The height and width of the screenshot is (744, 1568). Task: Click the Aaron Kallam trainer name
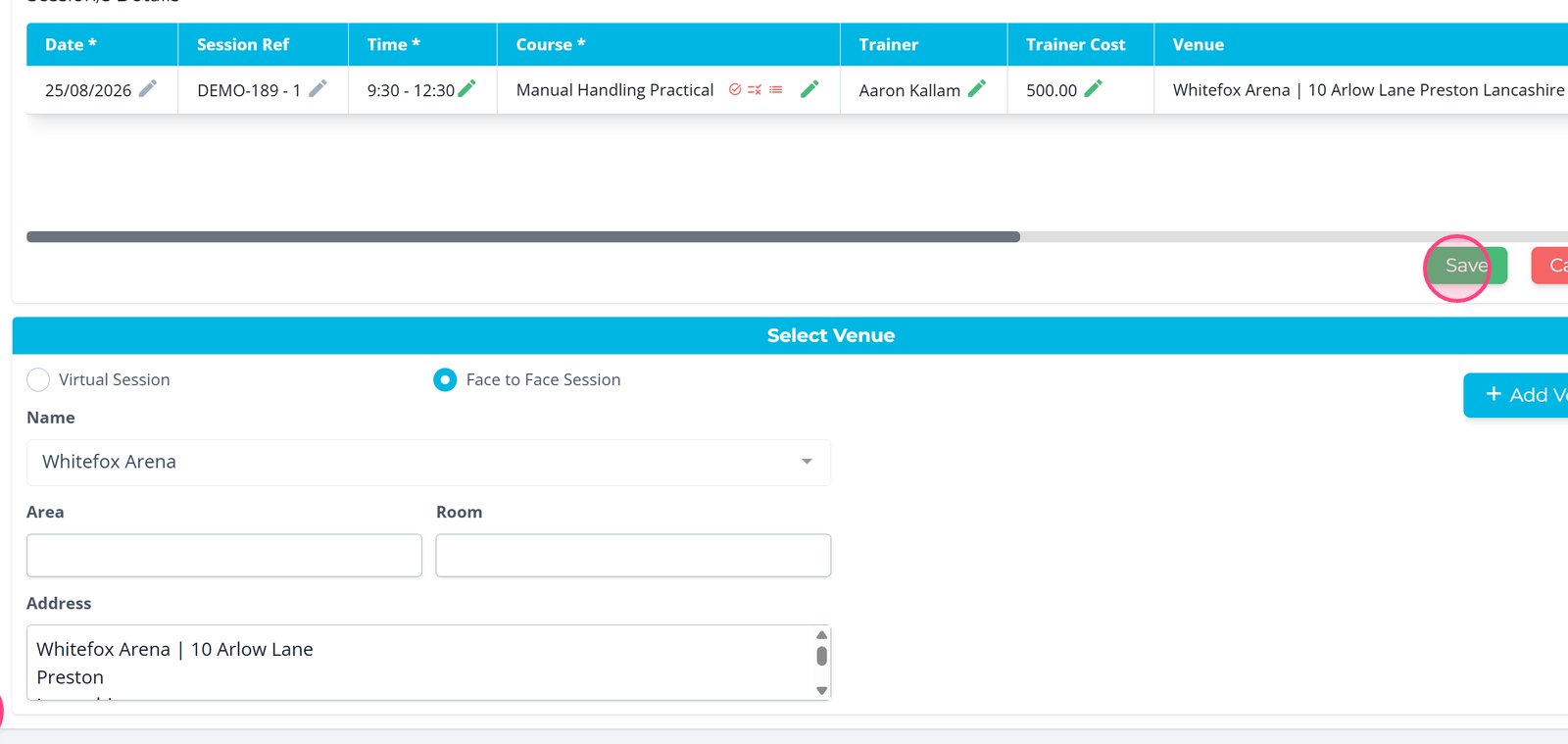(909, 90)
